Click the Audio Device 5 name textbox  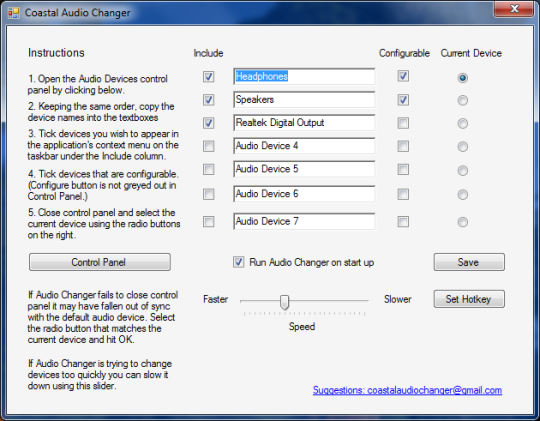point(304,169)
